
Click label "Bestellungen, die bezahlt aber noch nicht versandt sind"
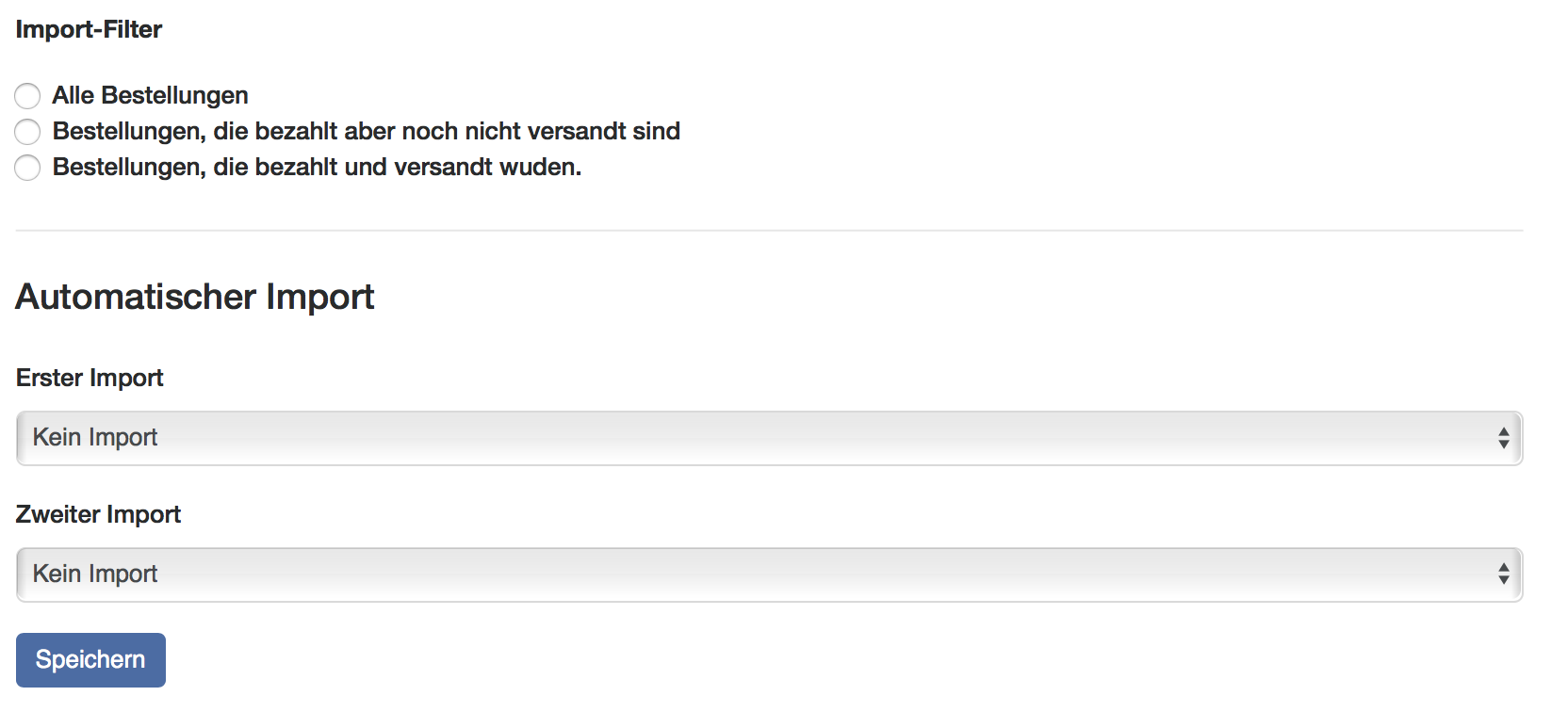click(366, 132)
